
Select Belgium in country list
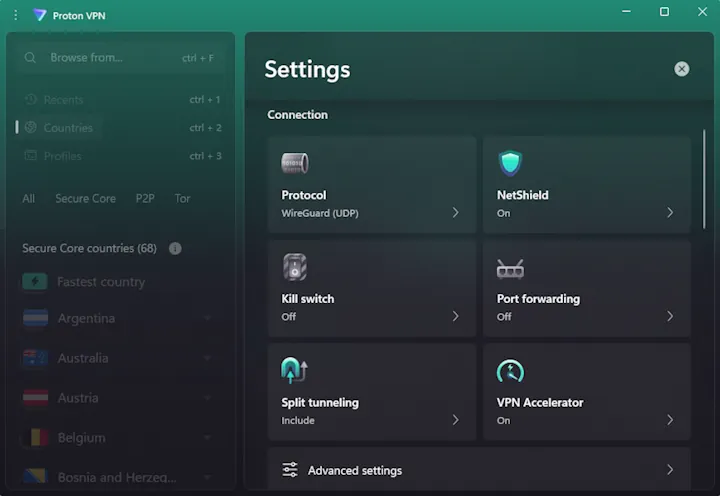[82, 438]
